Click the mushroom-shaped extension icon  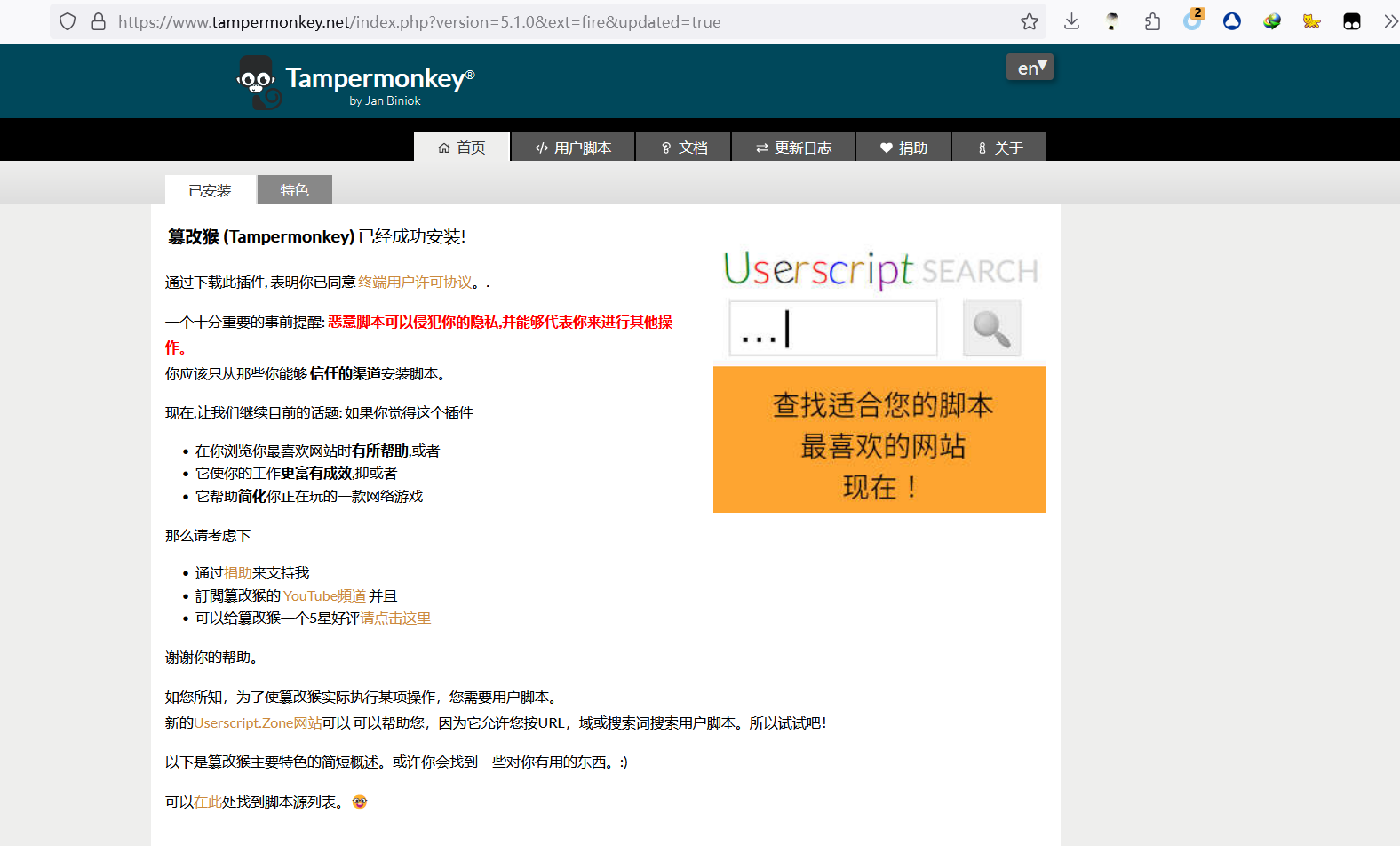pos(1112,21)
